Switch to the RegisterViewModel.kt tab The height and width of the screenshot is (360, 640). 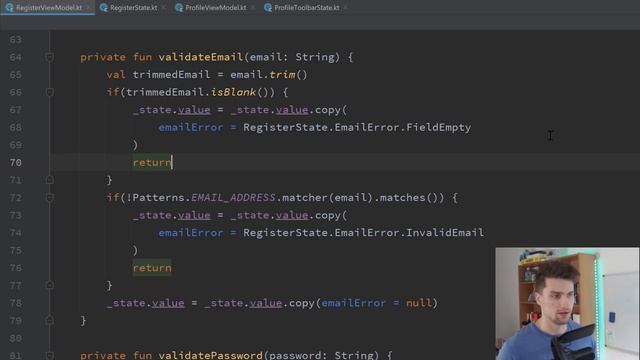point(48,7)
